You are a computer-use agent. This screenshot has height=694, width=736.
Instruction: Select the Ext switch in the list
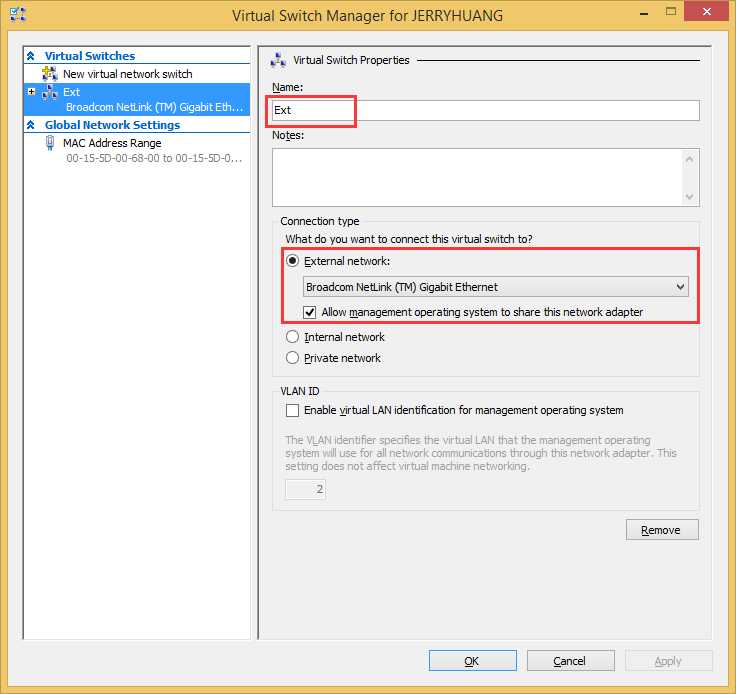pyautogui.click(x=137, y=99)
